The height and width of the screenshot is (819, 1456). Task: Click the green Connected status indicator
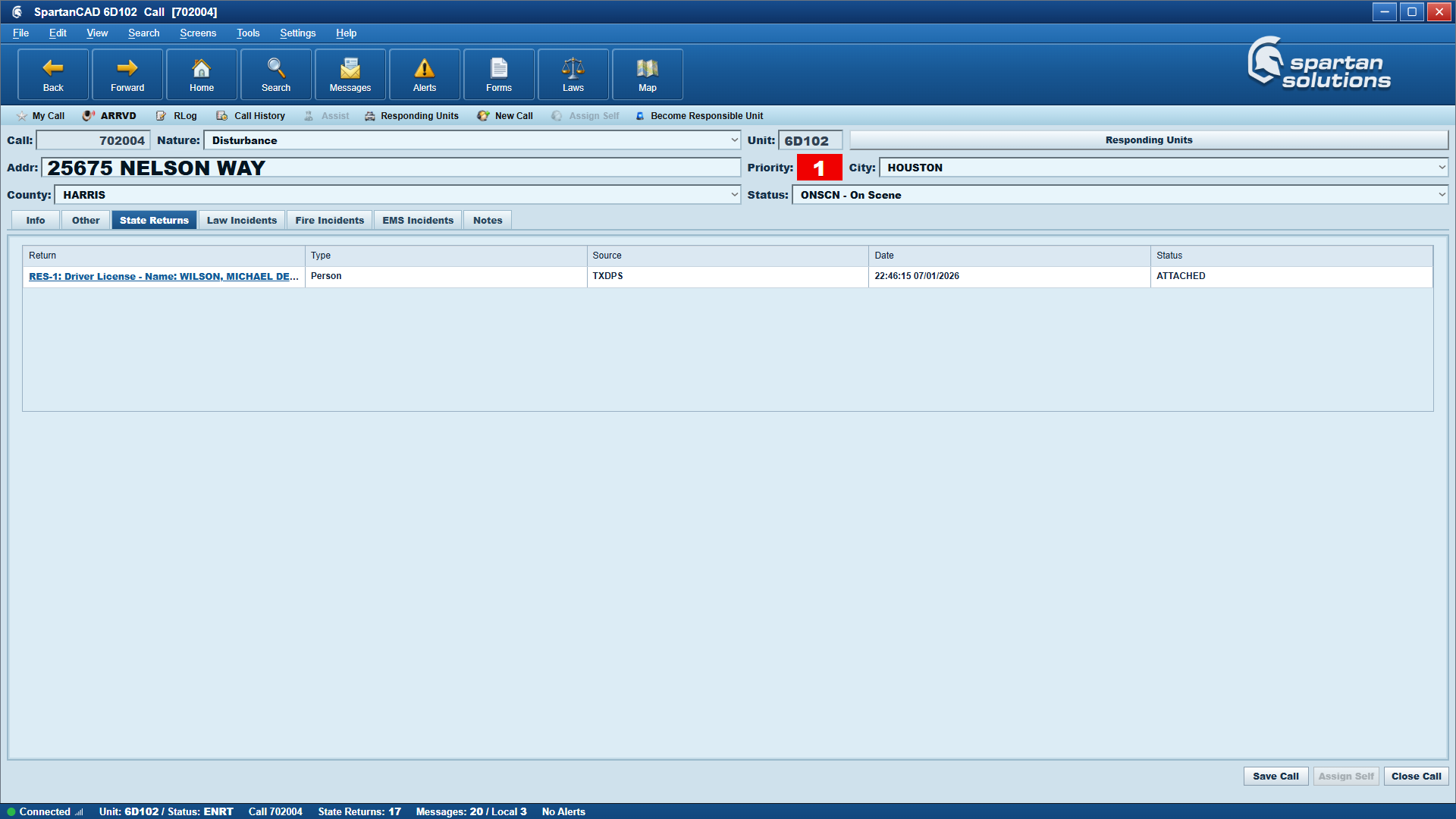pos(11,811)
